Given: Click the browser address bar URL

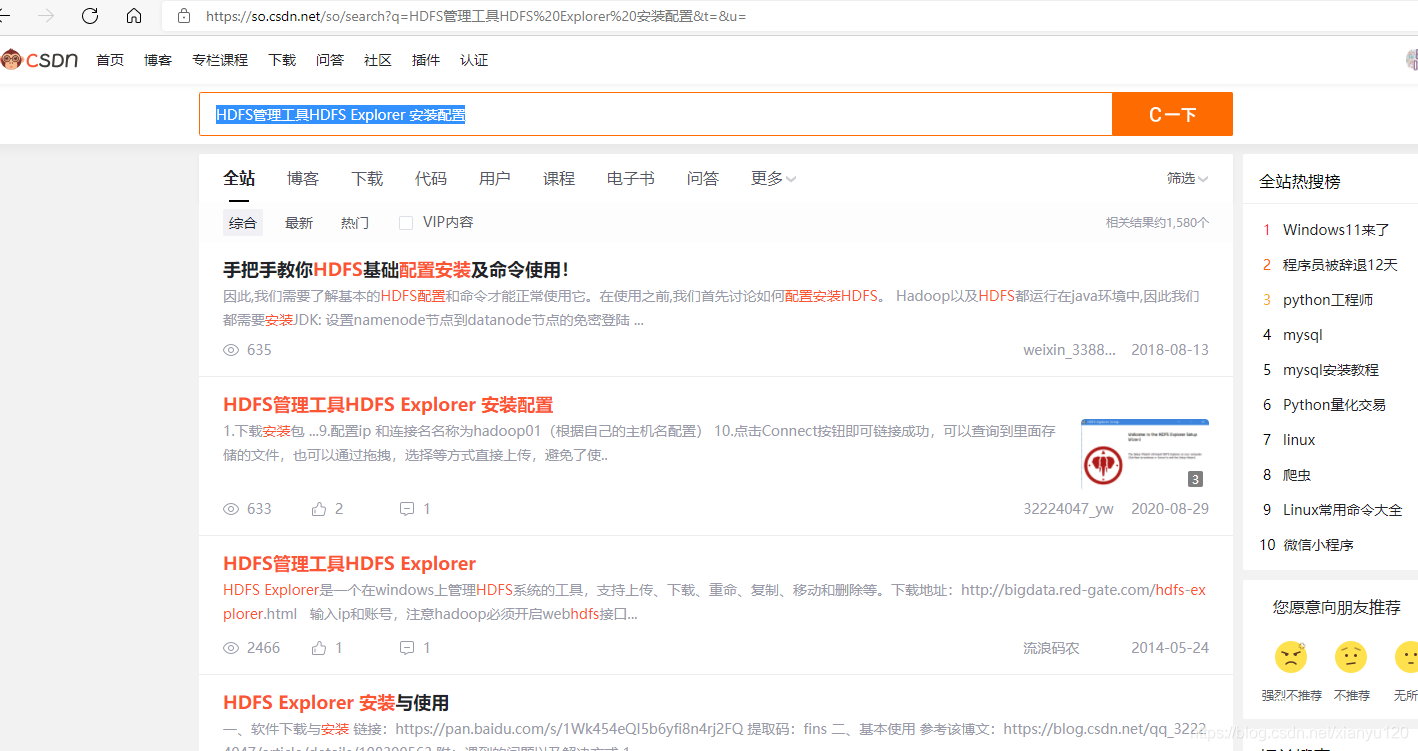Looking at the screenshot, I should 476,16.
